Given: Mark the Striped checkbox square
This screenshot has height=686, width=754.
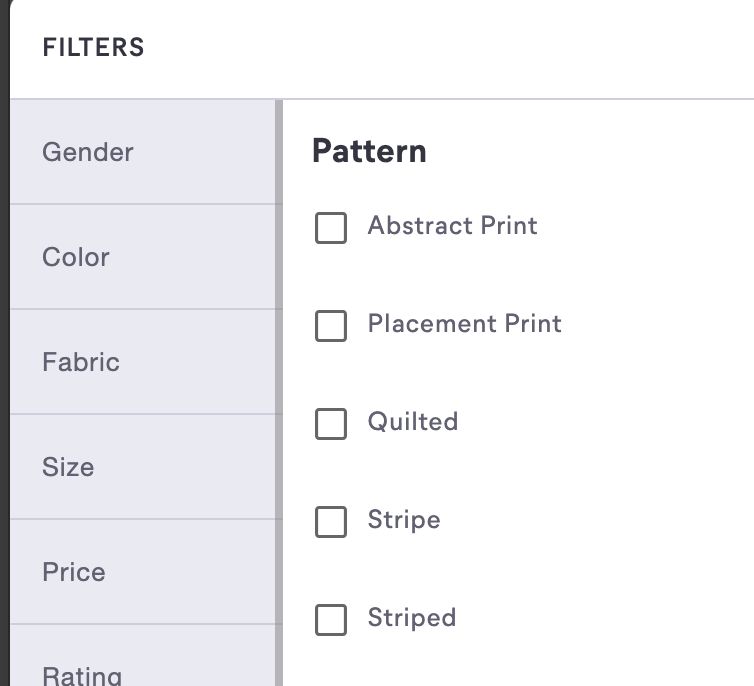Looking at the screenshot, I should click(x=331, y=619).
